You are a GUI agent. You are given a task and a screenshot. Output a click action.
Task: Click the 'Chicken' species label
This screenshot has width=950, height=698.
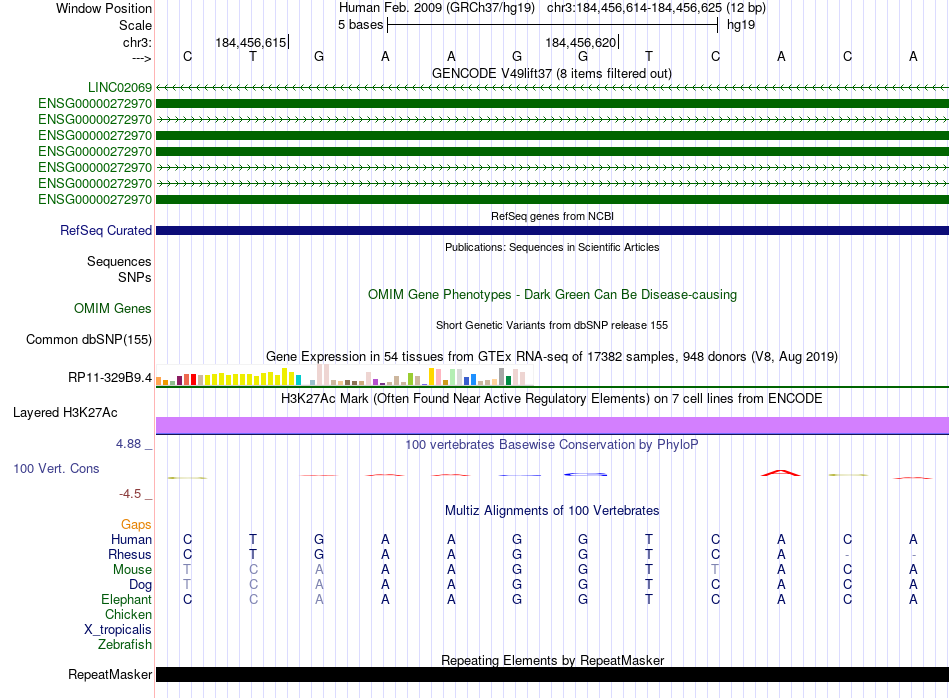tap(128, 614)
